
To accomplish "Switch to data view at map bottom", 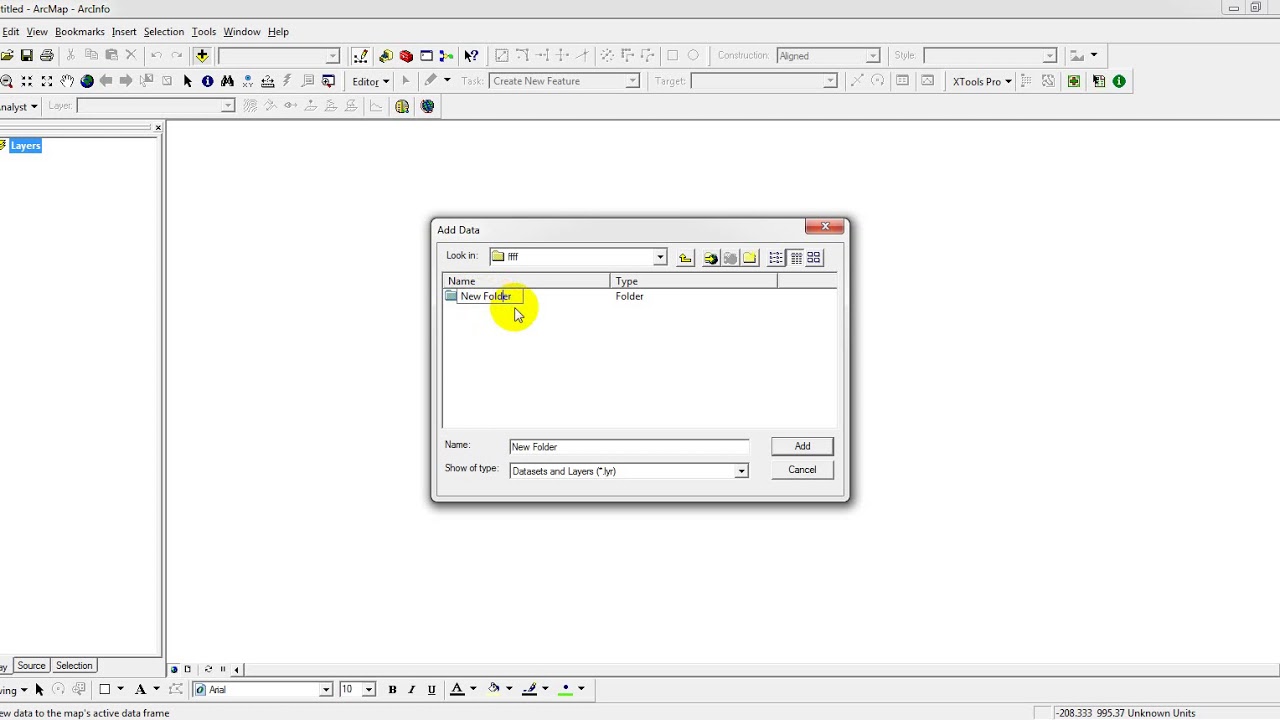I will 174,669.
